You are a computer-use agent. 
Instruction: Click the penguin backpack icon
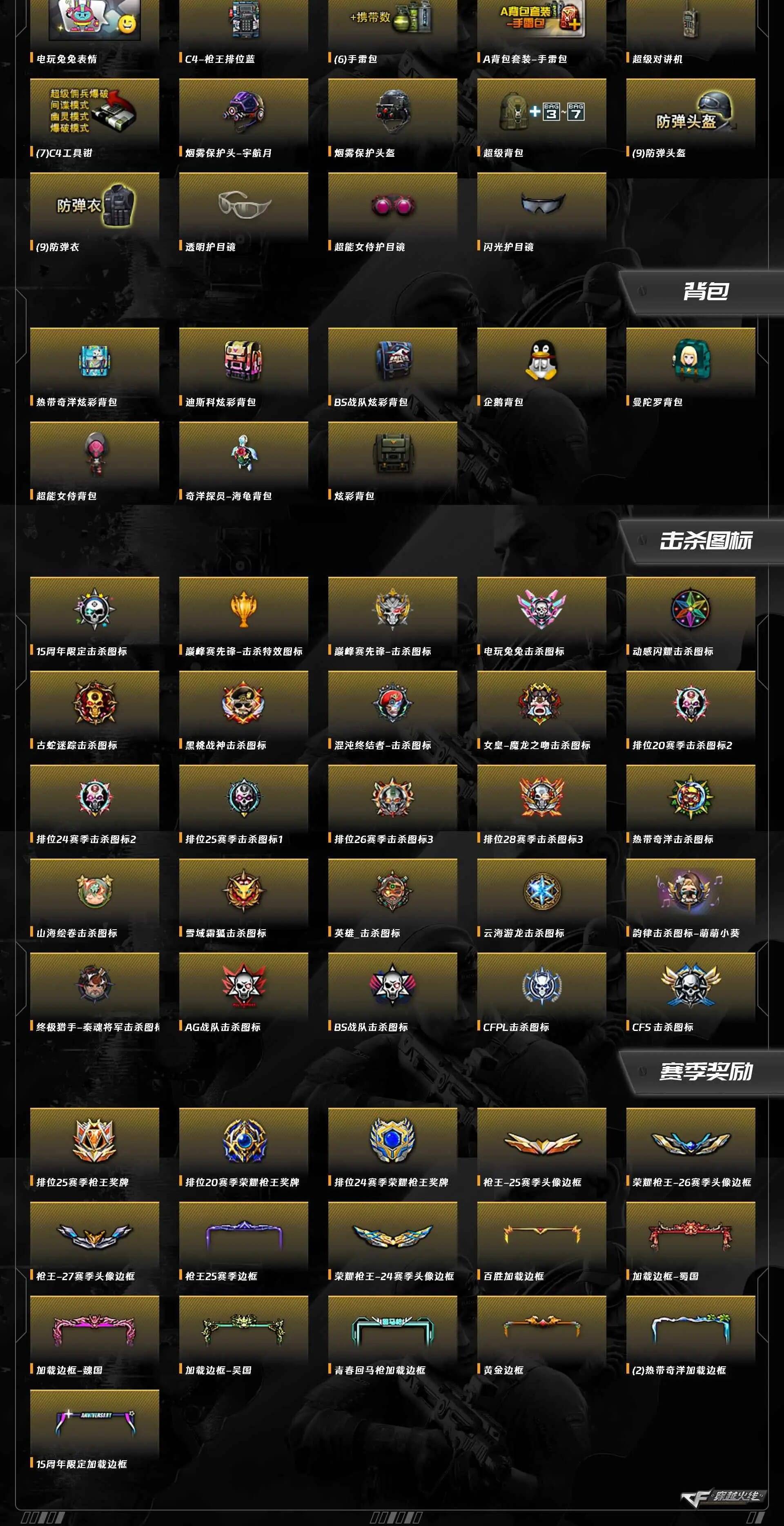pos(541,360)
